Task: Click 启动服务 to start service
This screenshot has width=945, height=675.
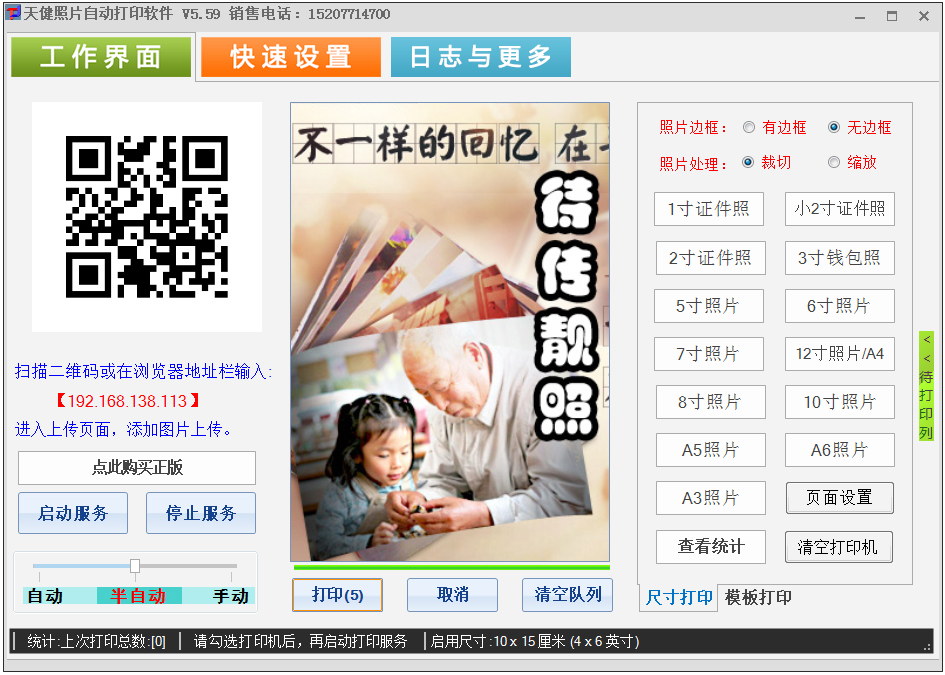Action: coord(73,513)
